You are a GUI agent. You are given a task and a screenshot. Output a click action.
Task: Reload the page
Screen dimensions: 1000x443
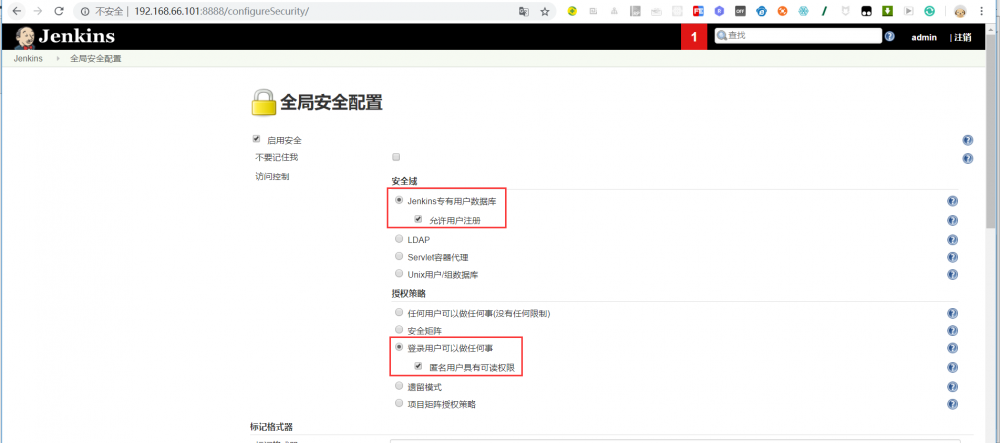(59, 11)
